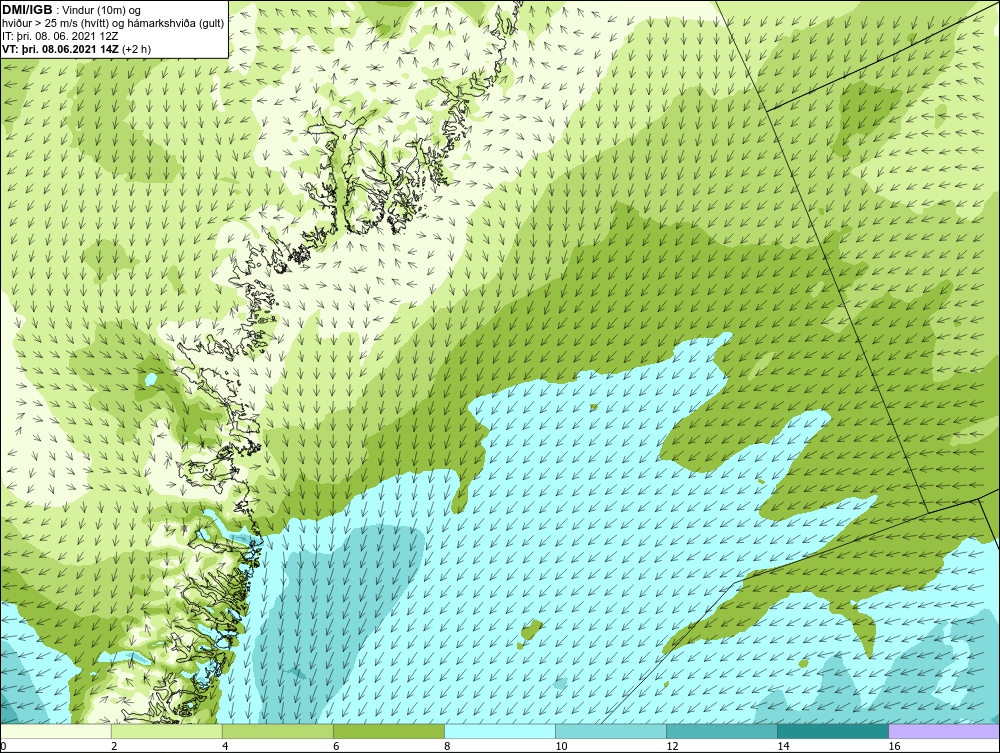Select the 4–6 m/s green legend swatch
1000x753 pixels.
pos(277,731)
